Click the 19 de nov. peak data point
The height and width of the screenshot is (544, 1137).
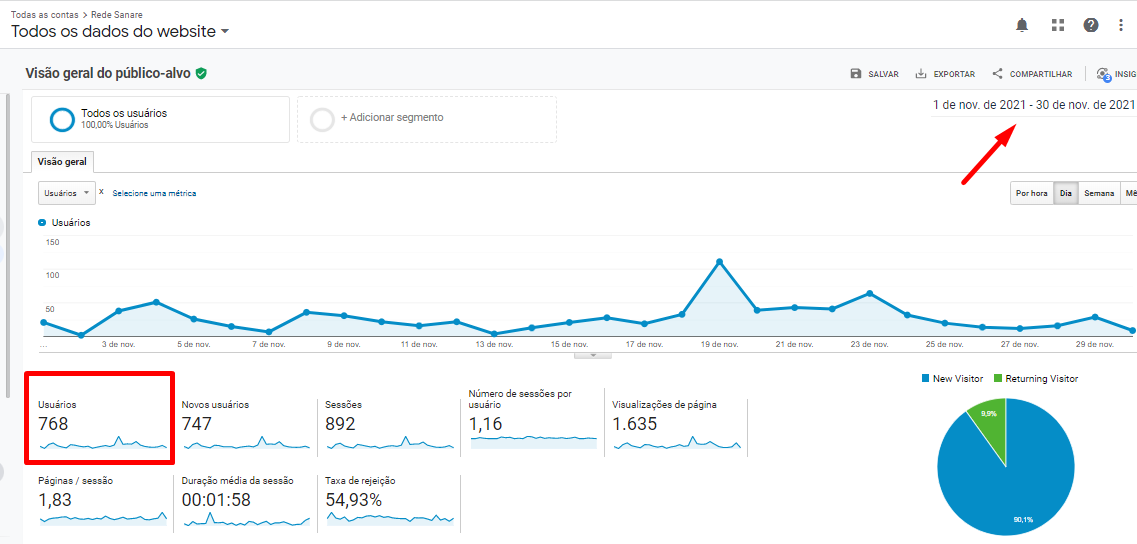click(x=719, y=262)
